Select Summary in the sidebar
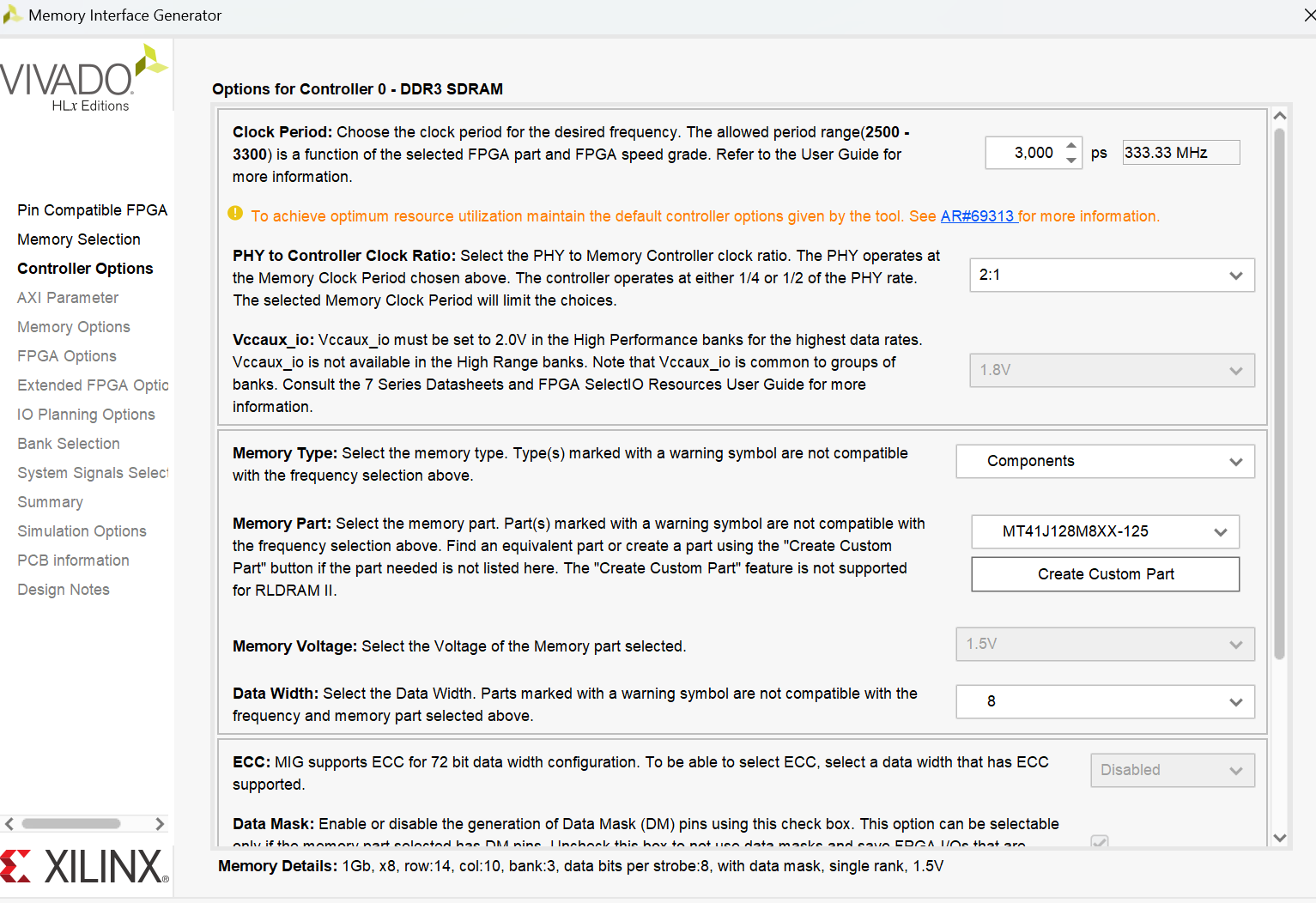Image resolution: width=1316 pixels, height=903 pixels. 50,502
